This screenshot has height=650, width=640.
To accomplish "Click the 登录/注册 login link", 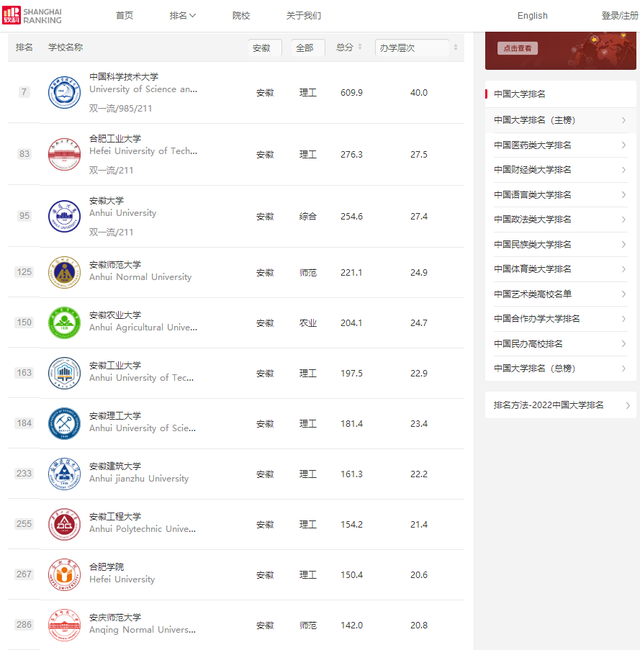I will pos(620,16).
